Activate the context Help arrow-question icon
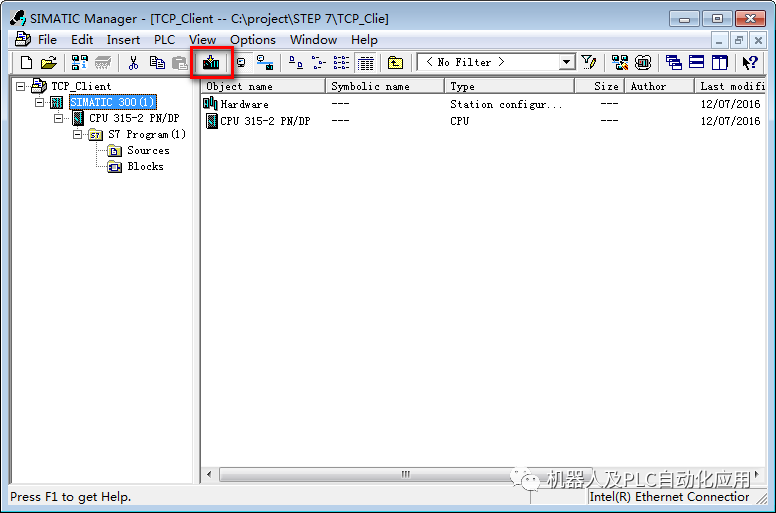This screenshot has height=513, width=776. [x=750, y=62]
